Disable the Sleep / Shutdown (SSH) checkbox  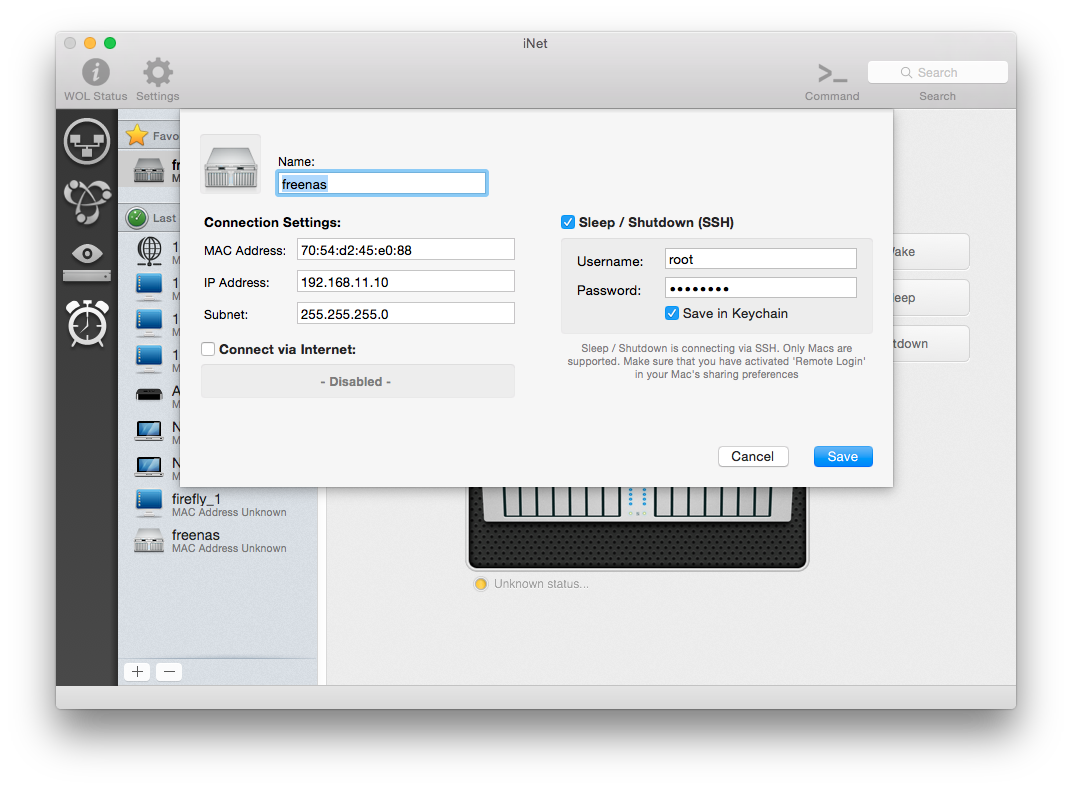pyautogui.click(x=568, y=222)
